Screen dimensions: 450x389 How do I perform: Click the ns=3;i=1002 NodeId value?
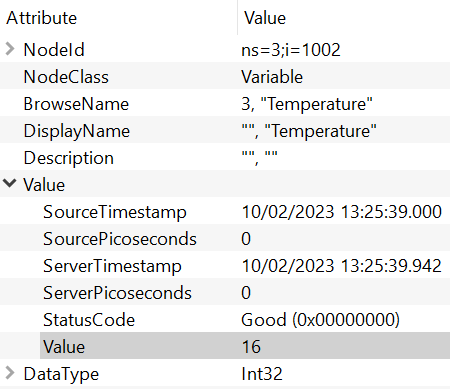click(x=291, y=50)
